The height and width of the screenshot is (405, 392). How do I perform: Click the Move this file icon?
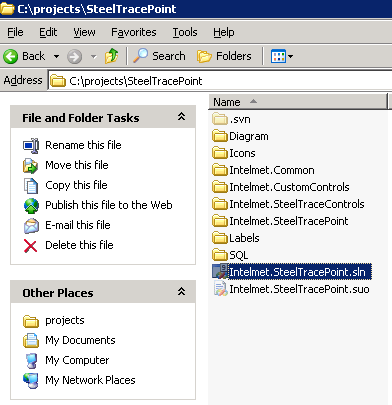31,166
